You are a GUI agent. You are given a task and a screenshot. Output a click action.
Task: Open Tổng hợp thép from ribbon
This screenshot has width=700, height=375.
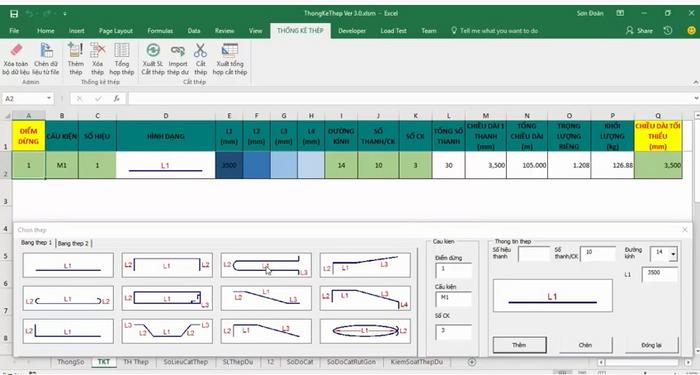coord(121,50)
